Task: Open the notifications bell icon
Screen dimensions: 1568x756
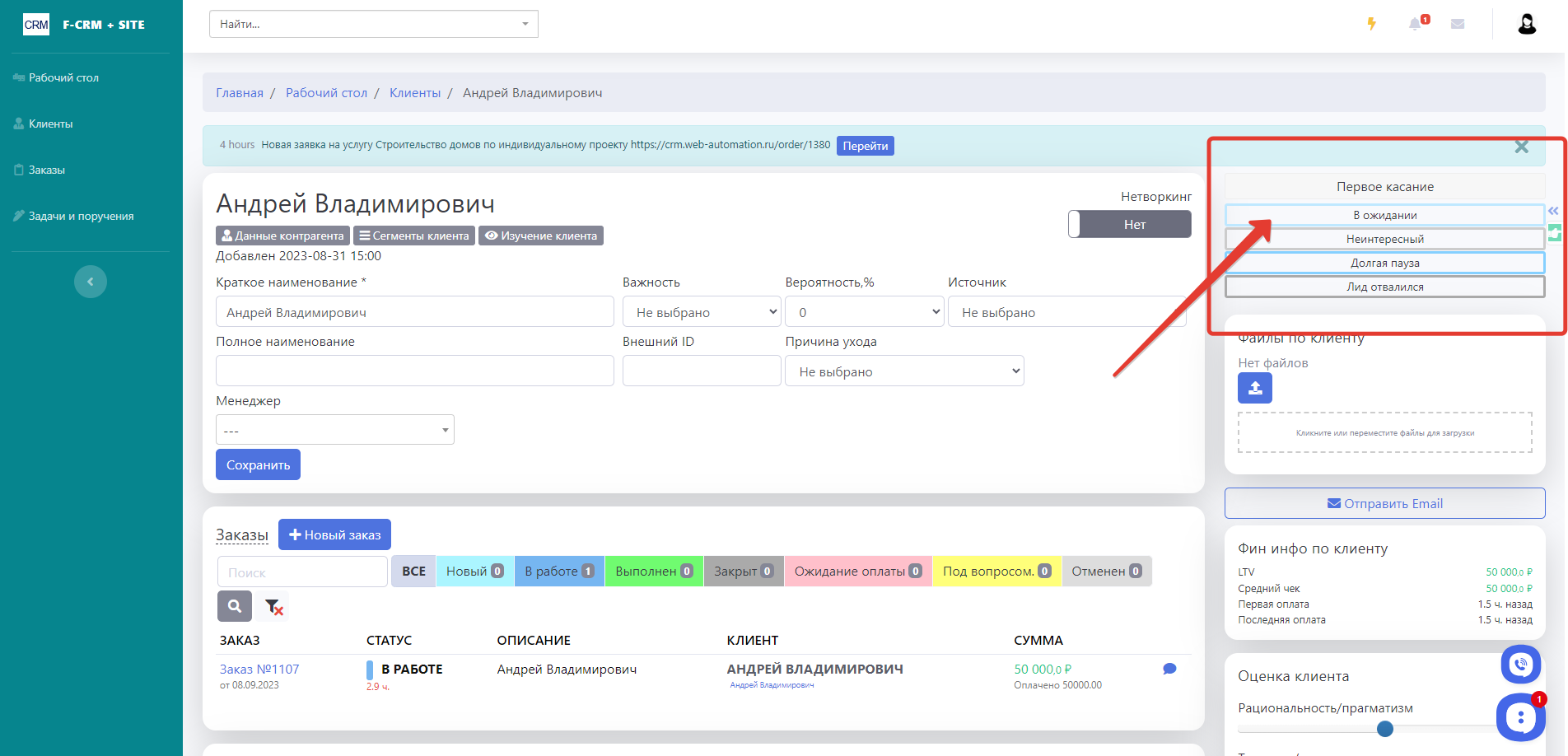Action: [1416, 24]
